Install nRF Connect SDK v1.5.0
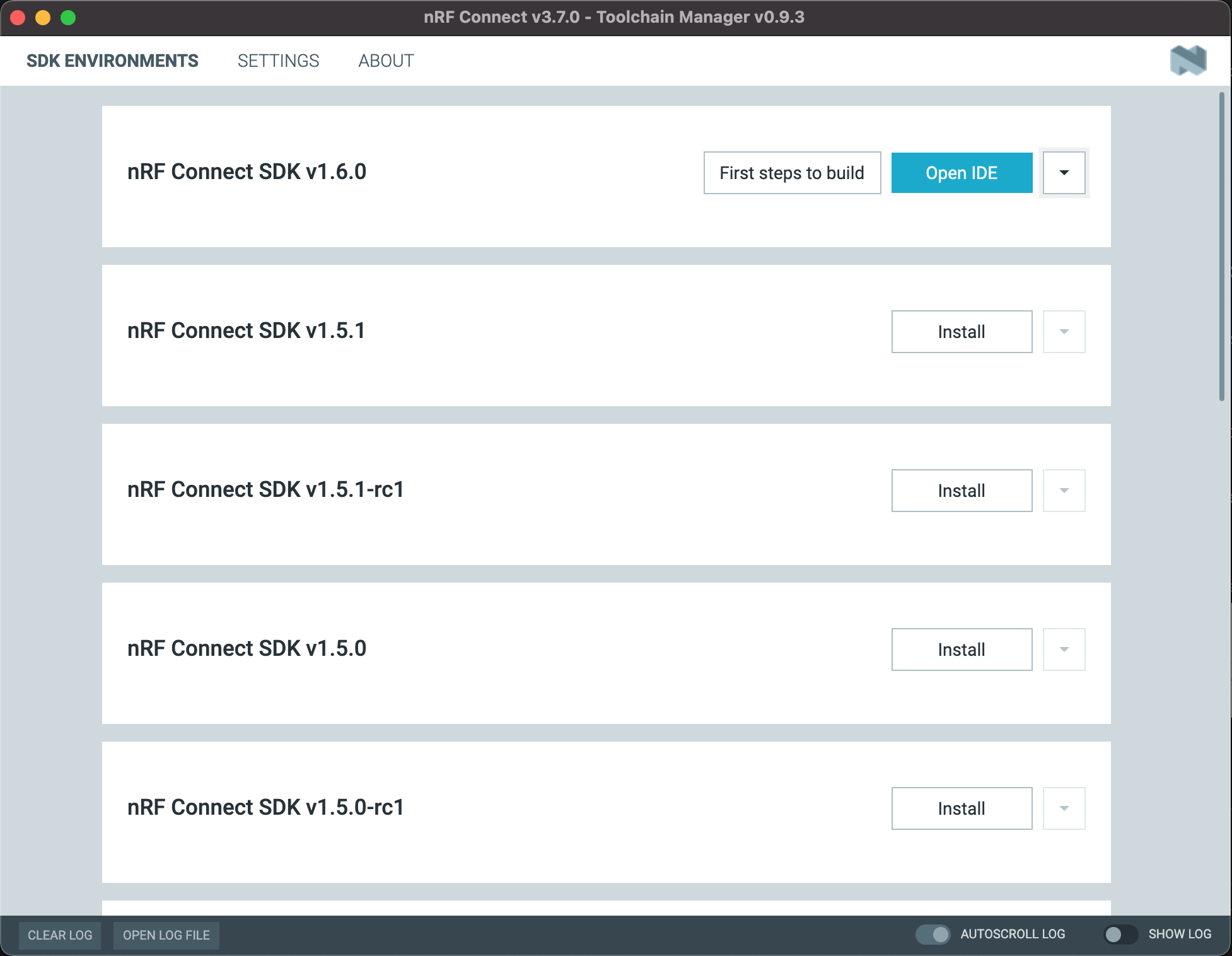Screen dimensions: 1232x956 coord(962,650)
